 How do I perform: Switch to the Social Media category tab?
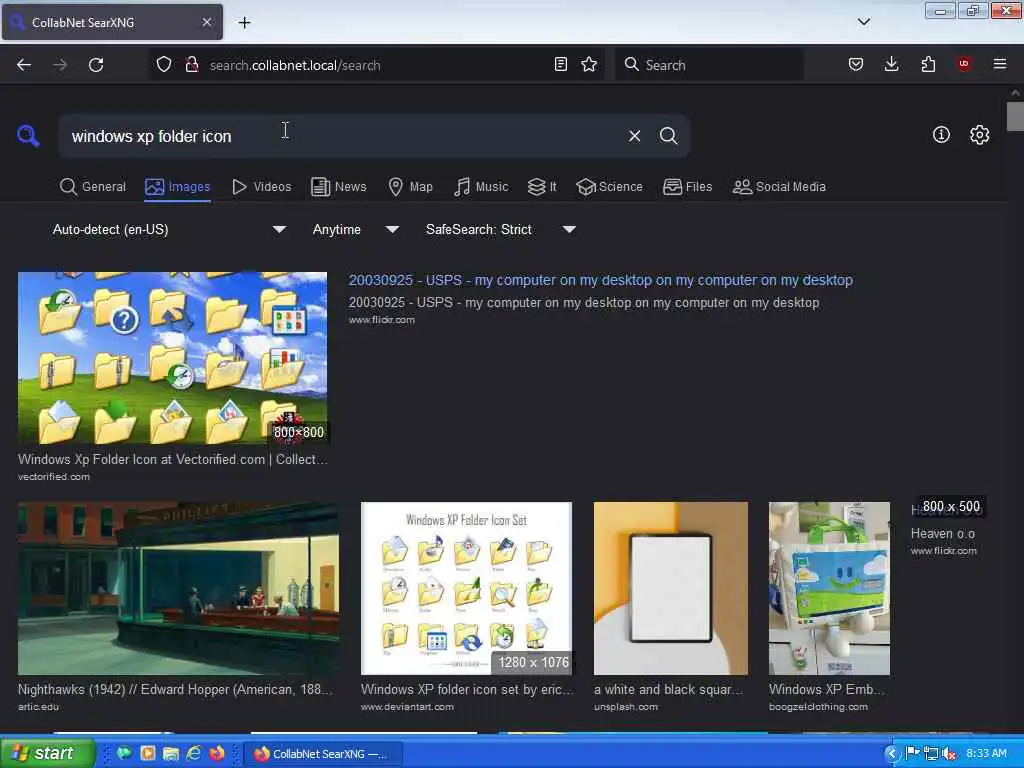[x=779, y=187]
